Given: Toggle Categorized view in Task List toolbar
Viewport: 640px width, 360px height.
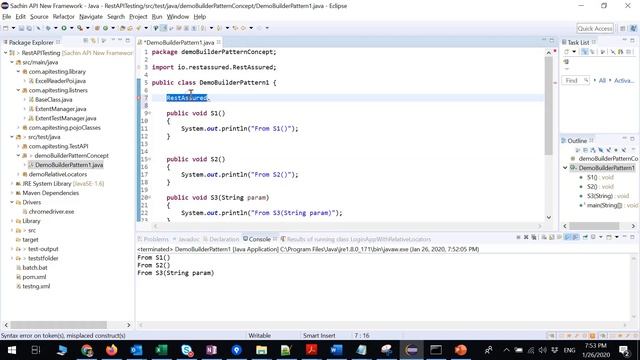Looking at the screenshot, I should pos(584,52).
